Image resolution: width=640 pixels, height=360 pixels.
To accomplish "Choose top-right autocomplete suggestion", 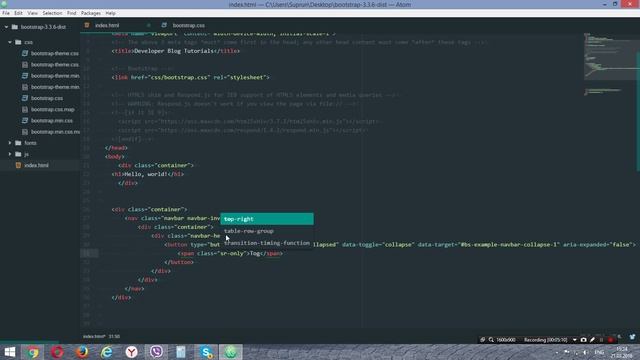I will (267, 219).
